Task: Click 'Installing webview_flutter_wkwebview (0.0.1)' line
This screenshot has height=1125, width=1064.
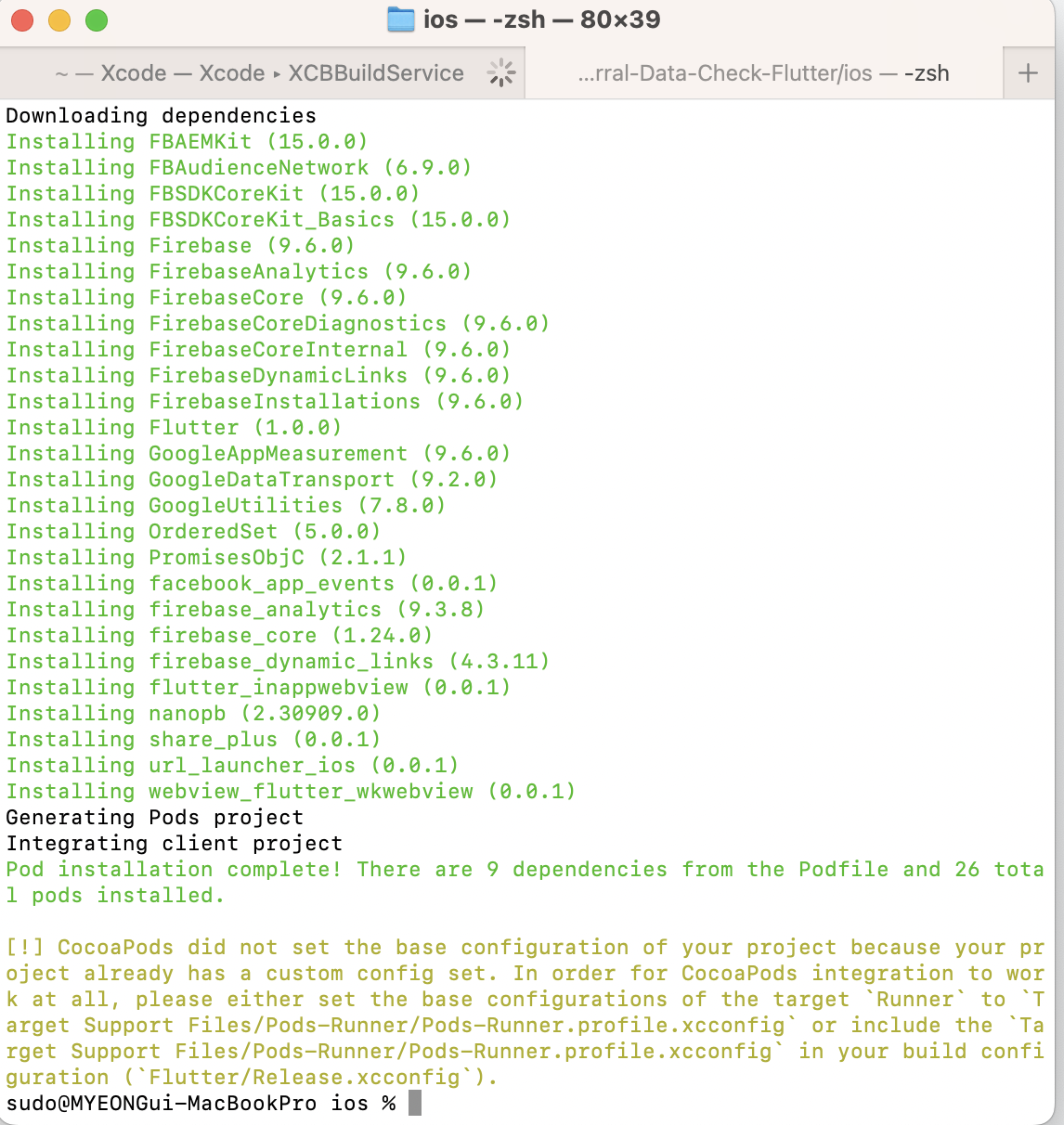Action: 292,792
